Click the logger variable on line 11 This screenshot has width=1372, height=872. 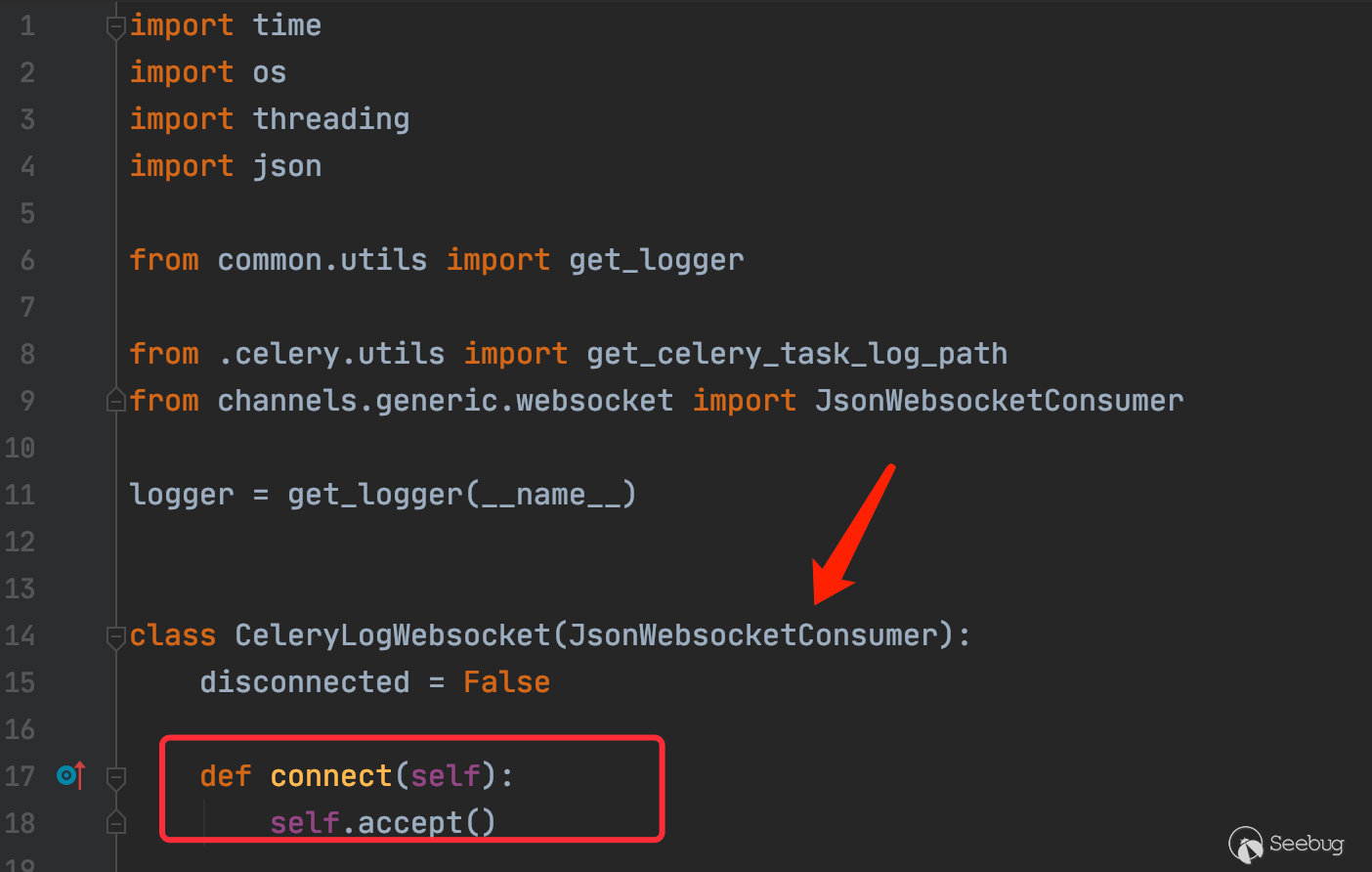tap(182, 495)
